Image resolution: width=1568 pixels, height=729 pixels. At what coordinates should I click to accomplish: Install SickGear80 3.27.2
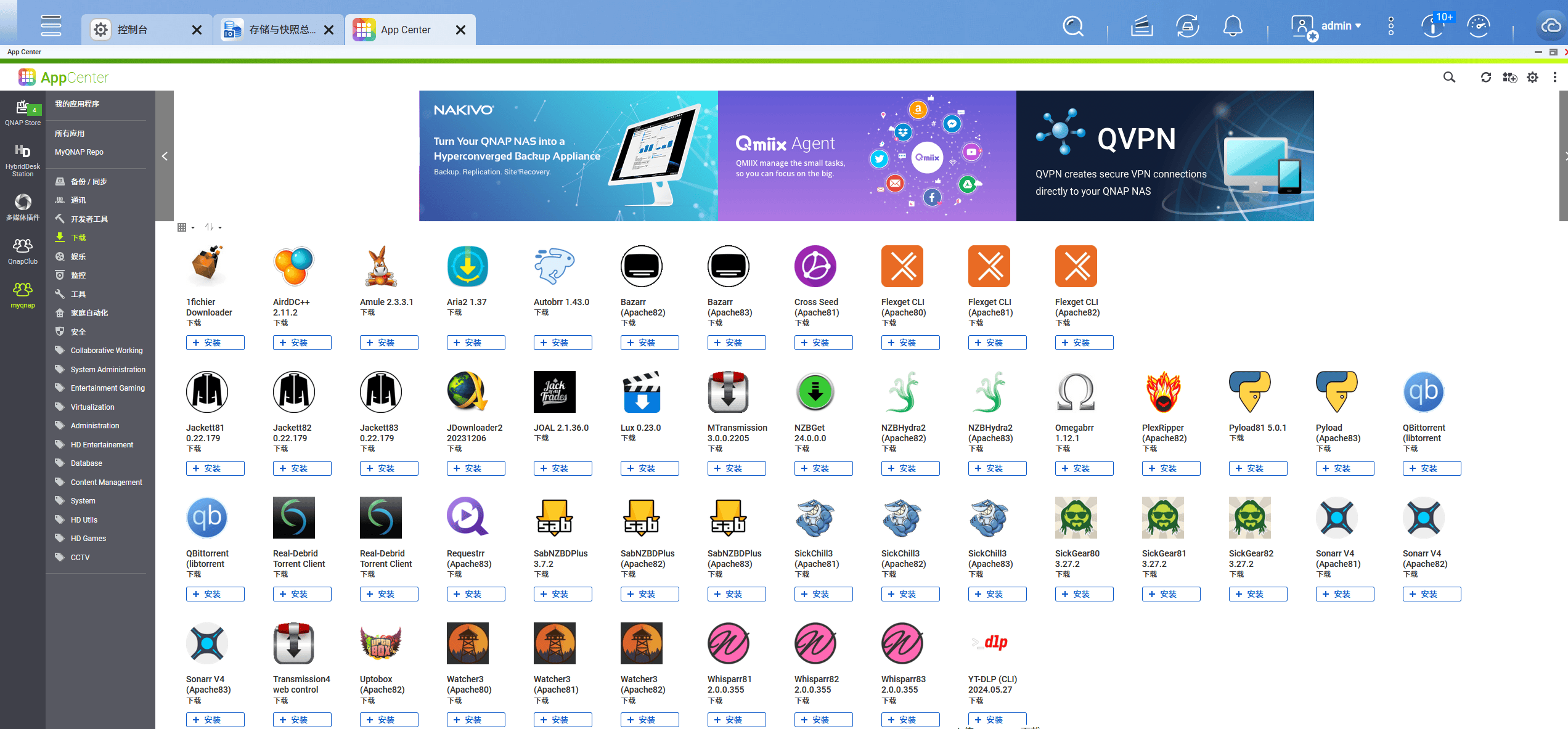pos(1084,594)
